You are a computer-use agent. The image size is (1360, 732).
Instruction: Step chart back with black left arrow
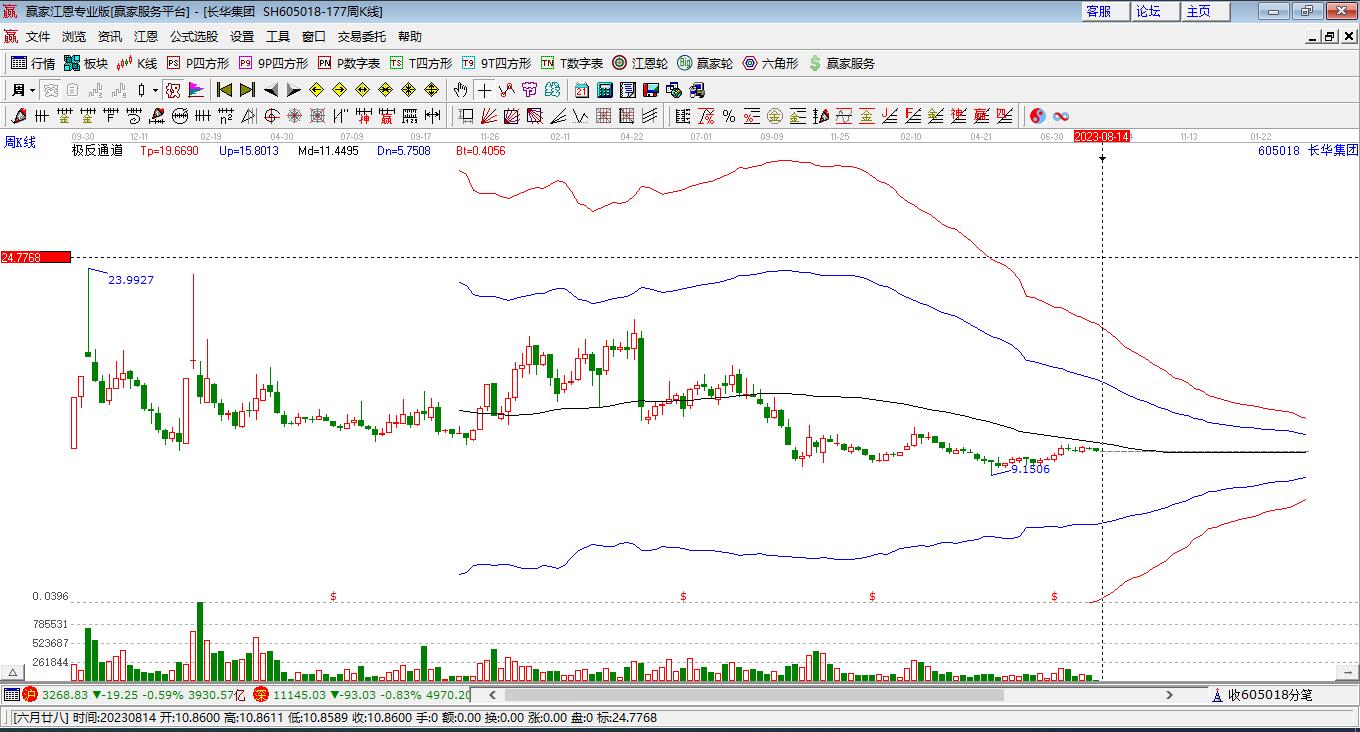pos(270,90)
